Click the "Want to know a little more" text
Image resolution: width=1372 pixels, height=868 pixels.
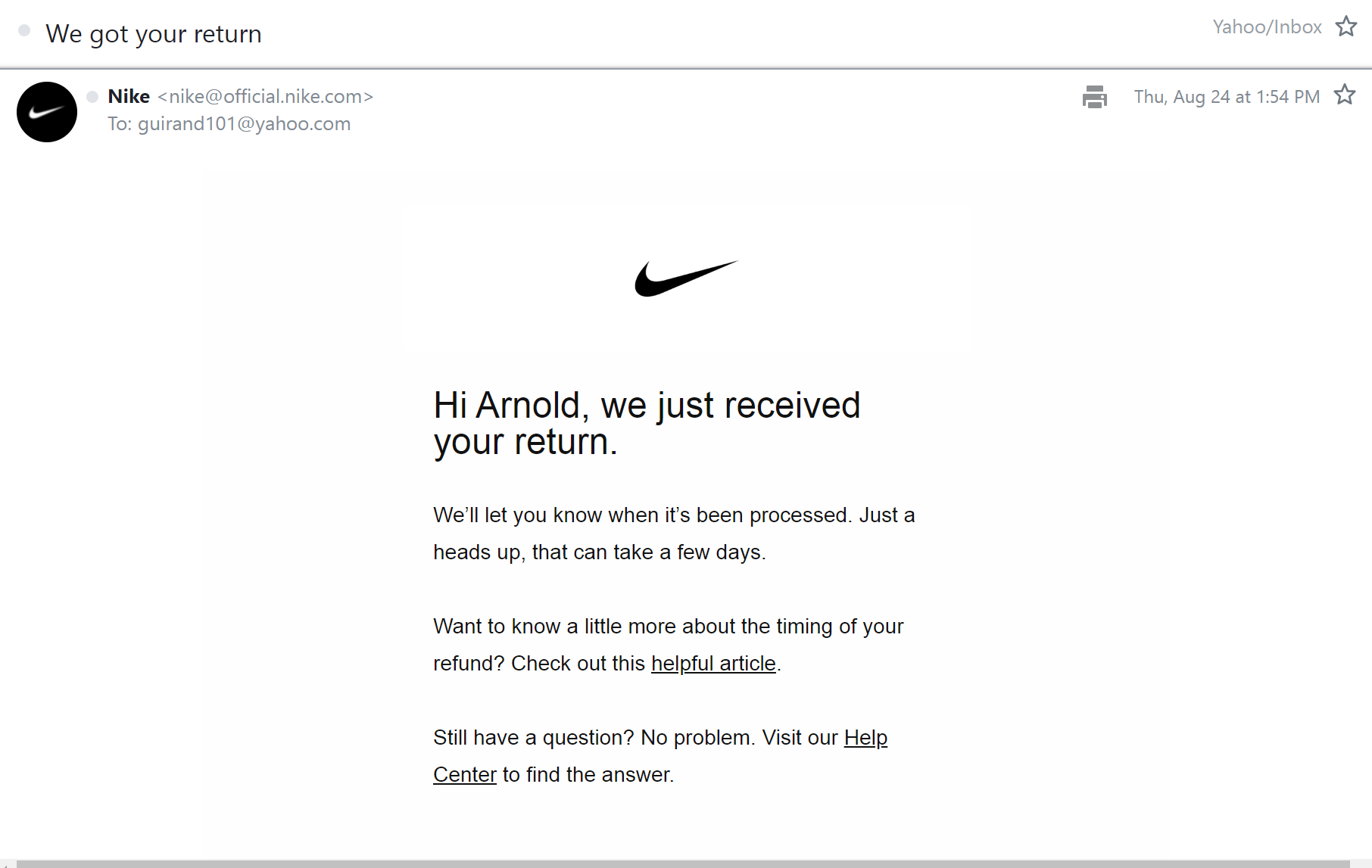(668, 627)
